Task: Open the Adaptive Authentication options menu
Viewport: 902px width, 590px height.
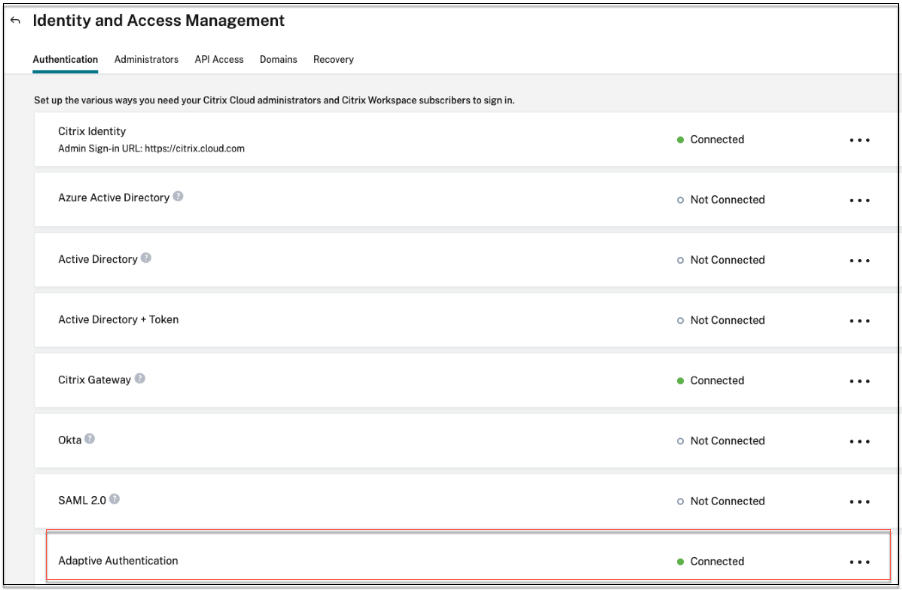Action: click(x=859, y=562)
